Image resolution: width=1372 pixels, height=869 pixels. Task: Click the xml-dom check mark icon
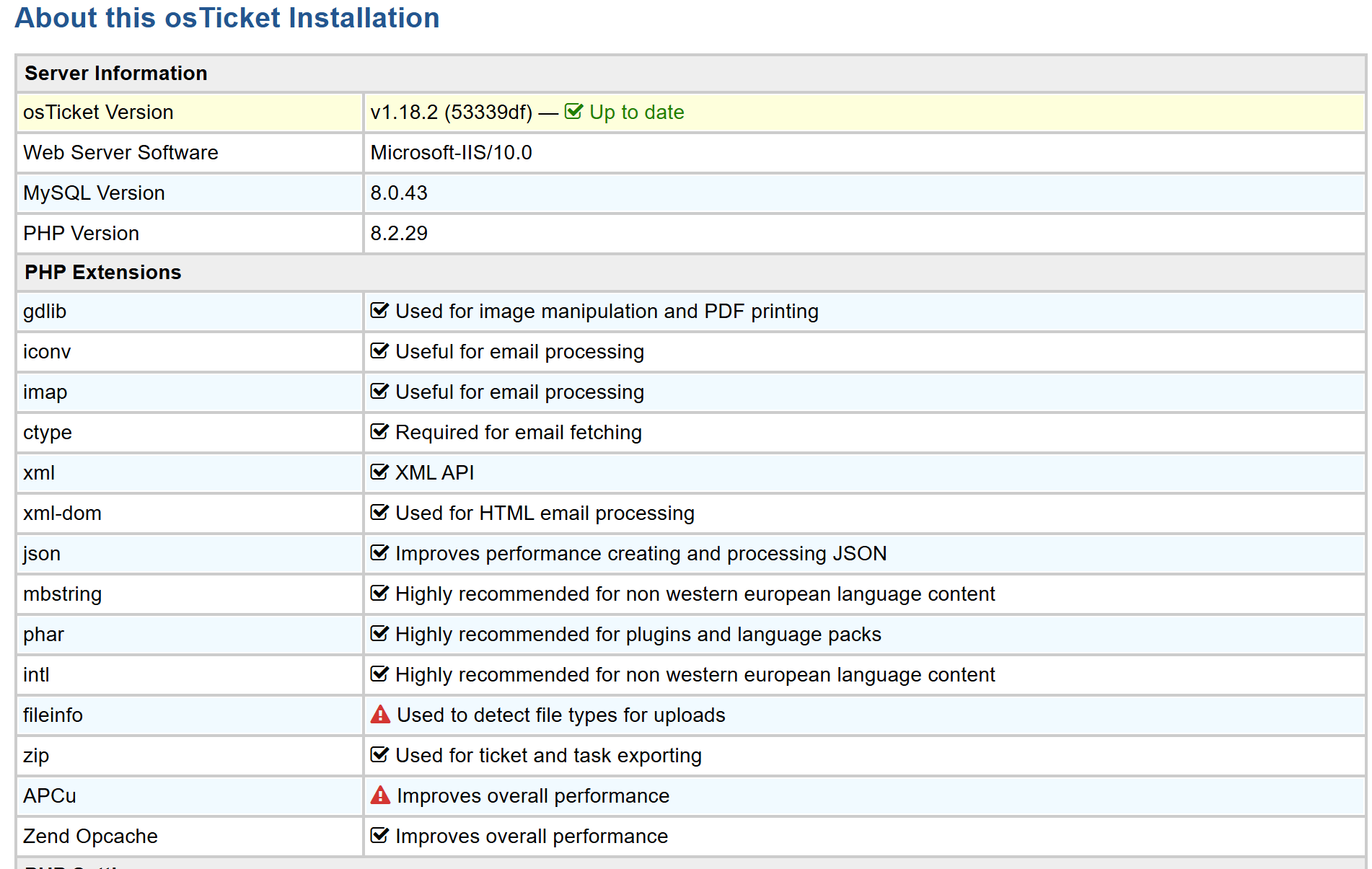coord(379,513)
